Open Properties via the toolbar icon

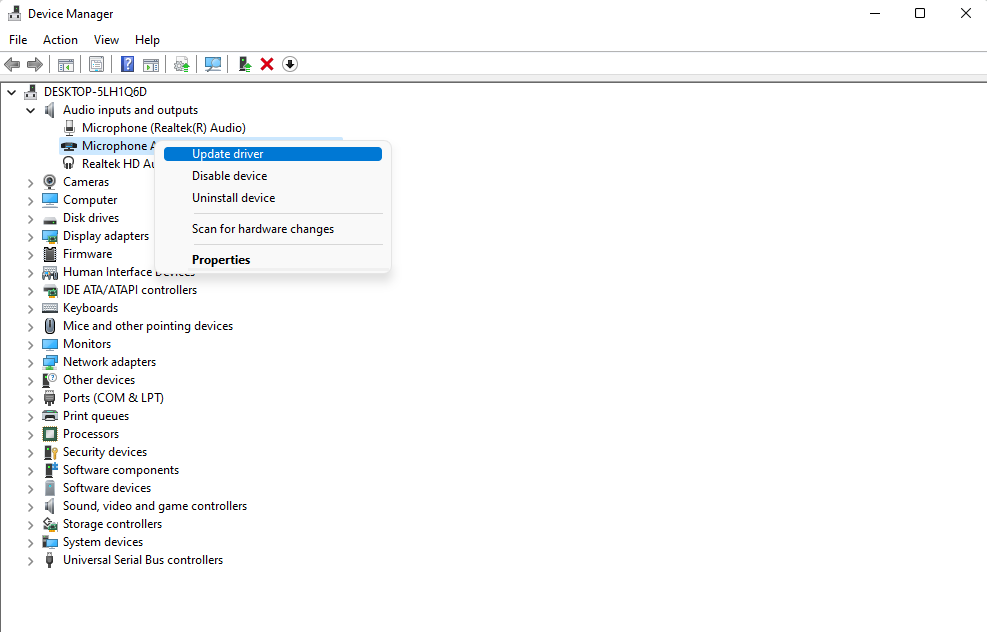96,64
